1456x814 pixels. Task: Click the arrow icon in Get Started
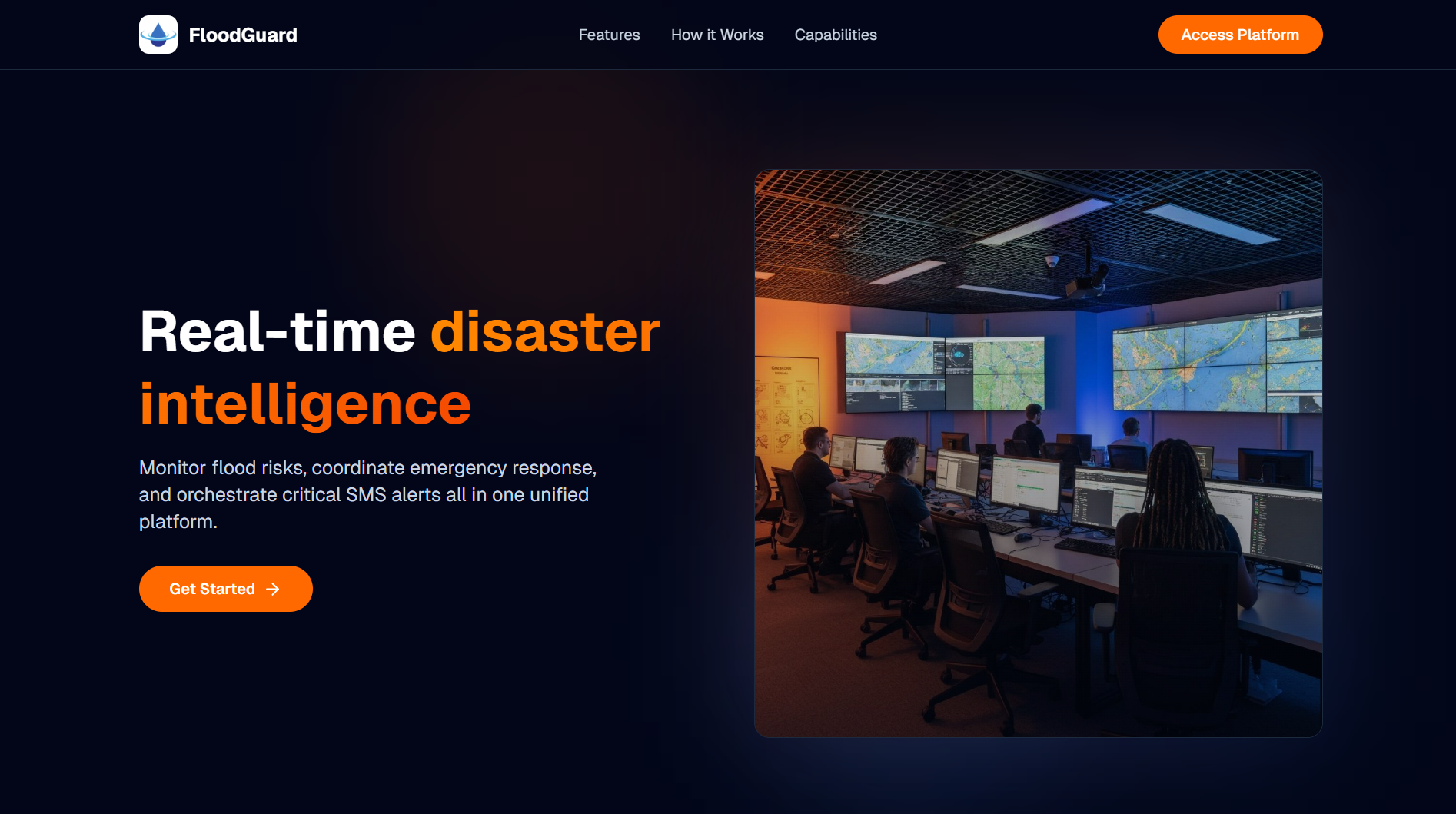coord(273,589)
